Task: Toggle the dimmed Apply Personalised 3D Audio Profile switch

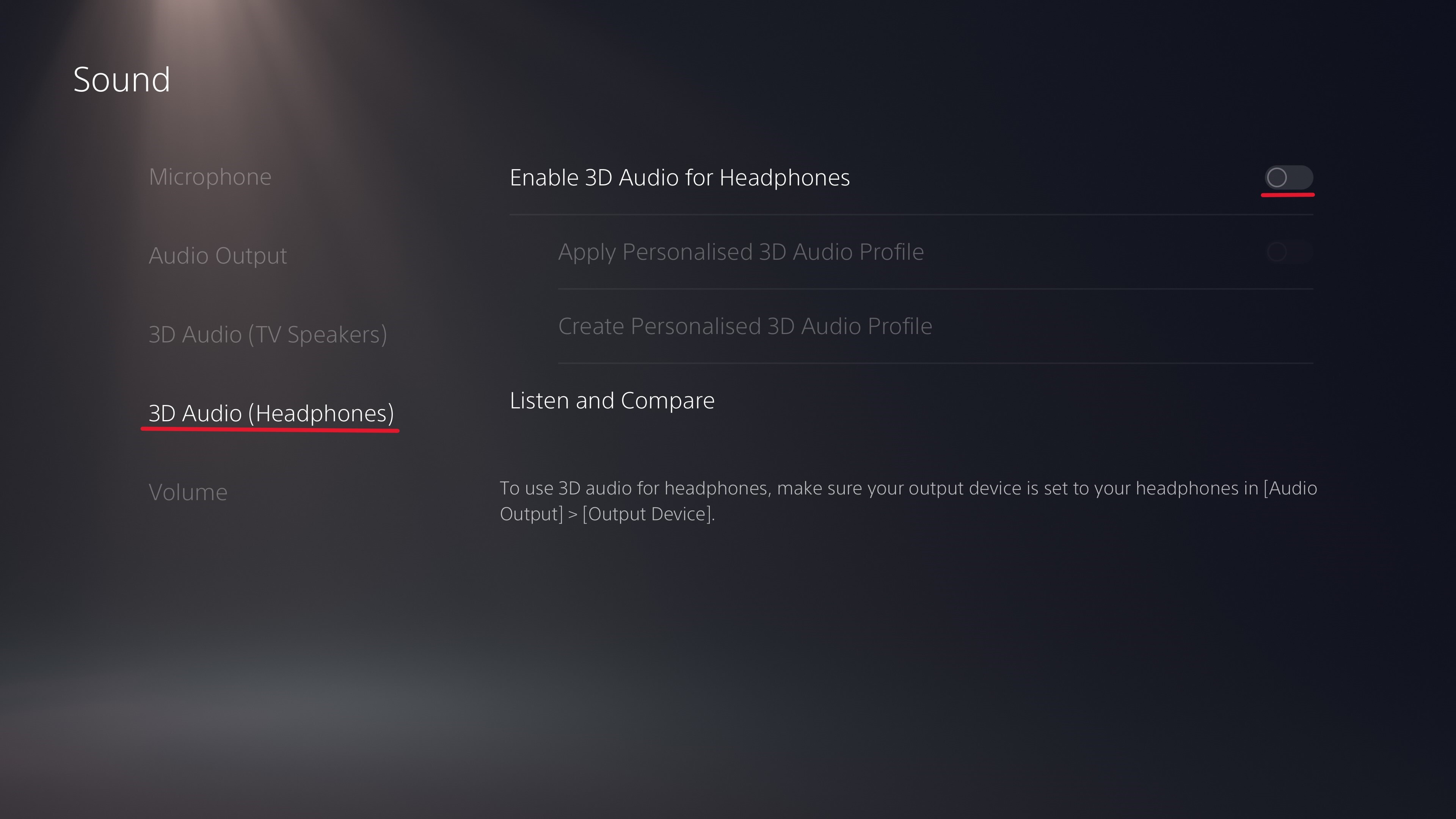Action: [x=1288, y=252]
